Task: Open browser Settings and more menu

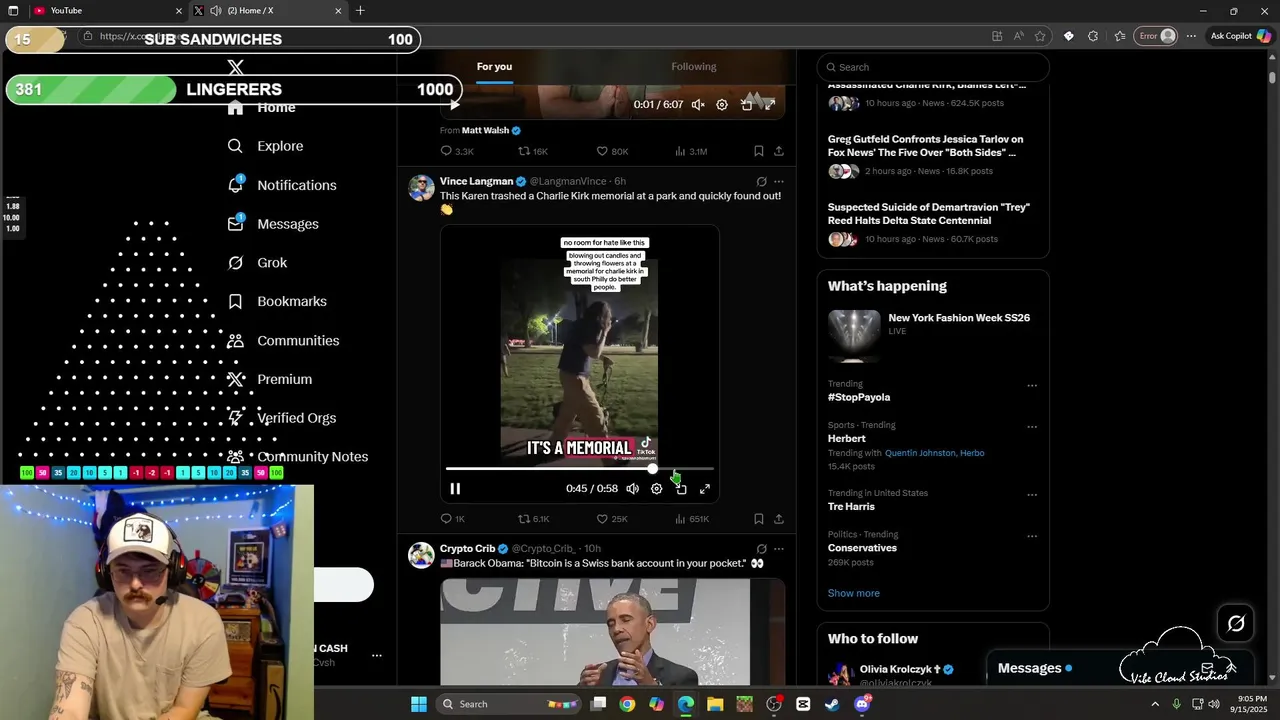Action: (x=1191, y=36)
